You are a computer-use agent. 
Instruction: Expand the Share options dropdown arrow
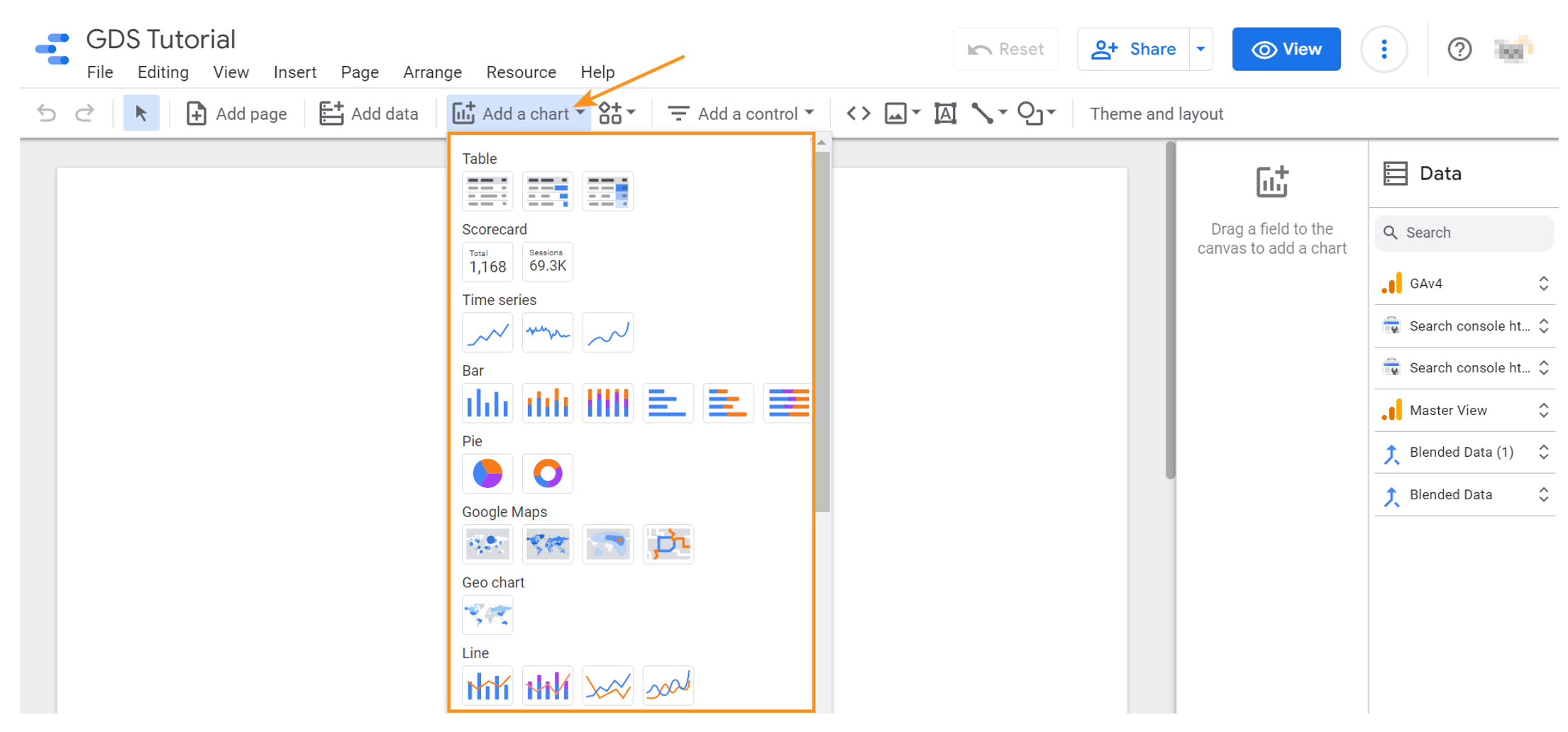point(1200,49)
